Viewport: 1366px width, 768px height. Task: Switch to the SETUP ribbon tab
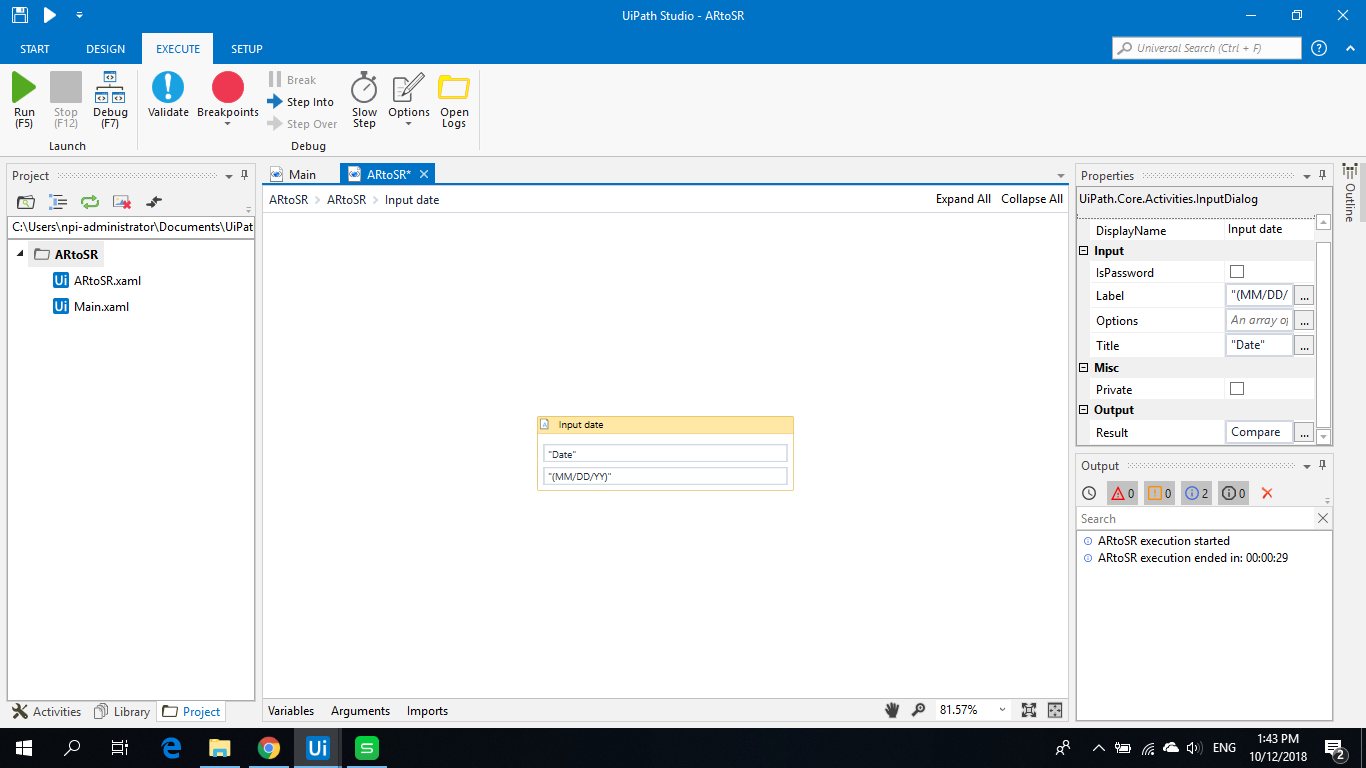coord(247,49)
